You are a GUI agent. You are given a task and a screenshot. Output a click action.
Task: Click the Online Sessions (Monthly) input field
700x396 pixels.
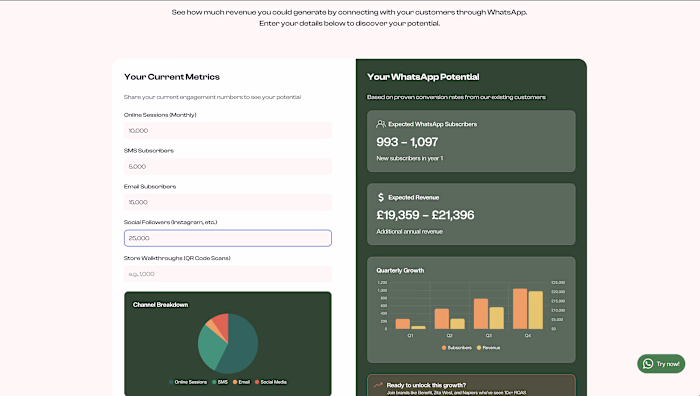(x=228, y=130)
